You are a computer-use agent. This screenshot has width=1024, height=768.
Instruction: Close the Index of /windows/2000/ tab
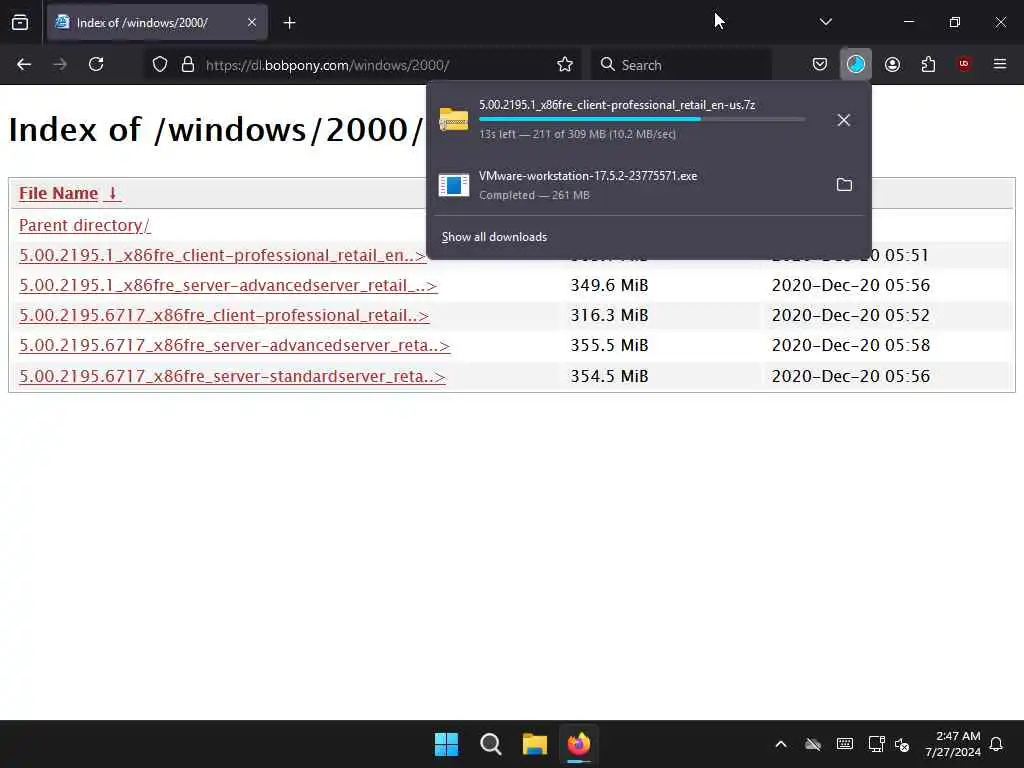pyautogui.click(x=251, y=23)
